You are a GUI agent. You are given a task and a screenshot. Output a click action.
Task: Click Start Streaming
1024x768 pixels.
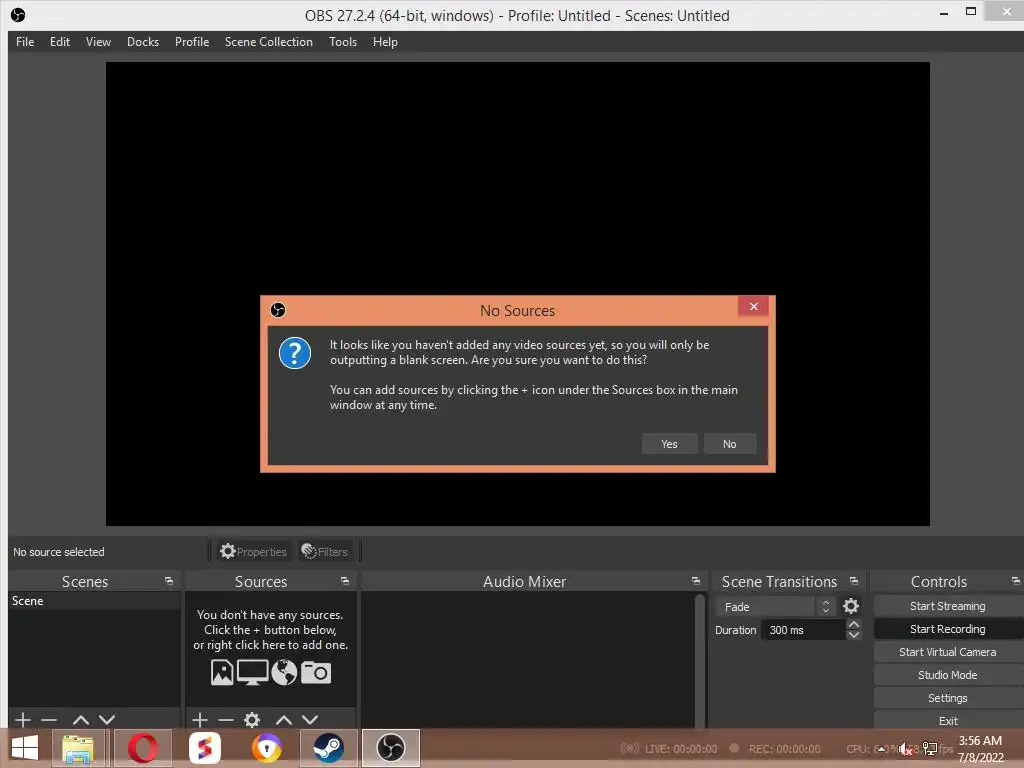tap(948, 606)
